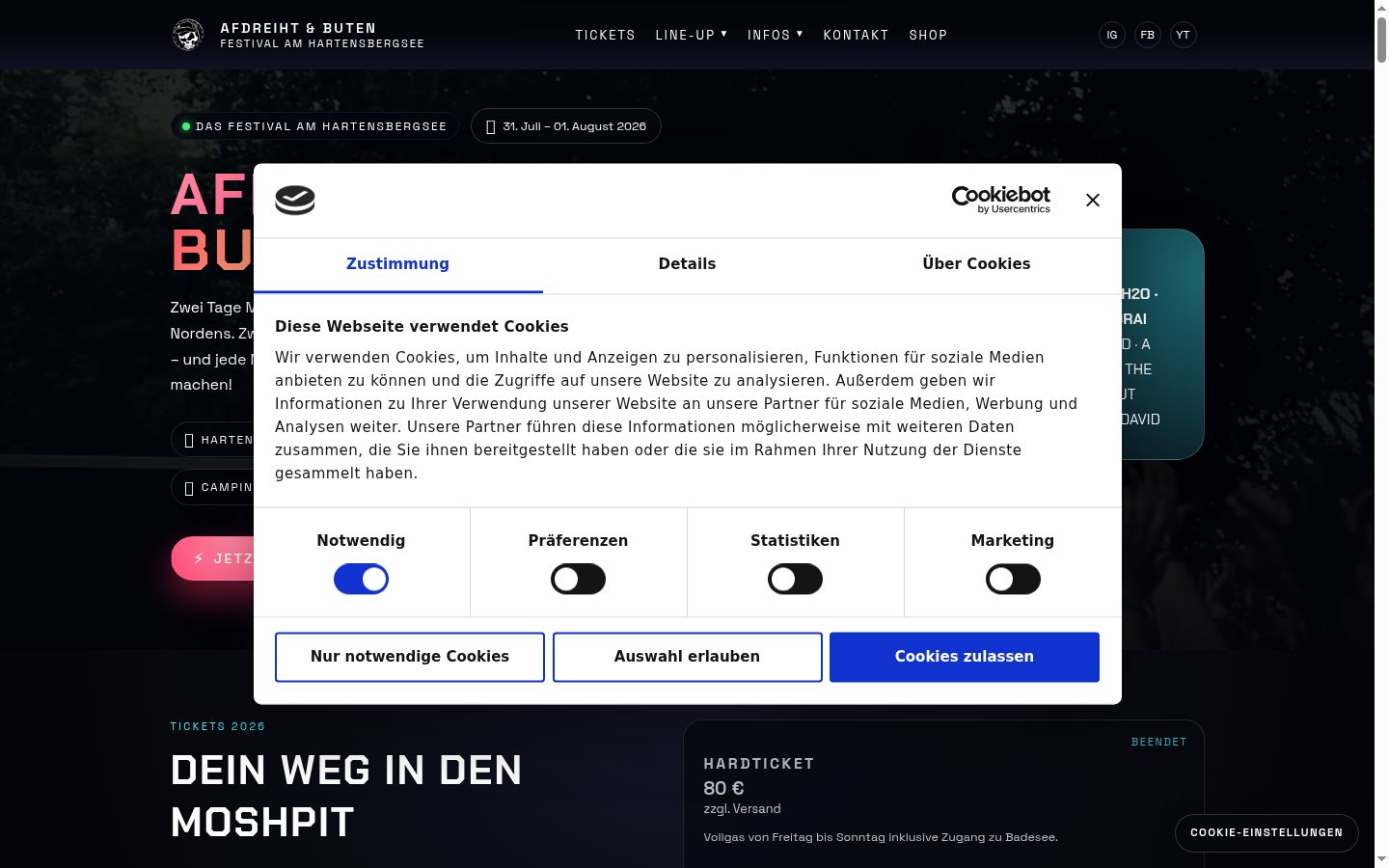Enable the Statistiken cookies switch
Screen dimensions: 1389x868
pyautogui.click(x=795, y=580)
